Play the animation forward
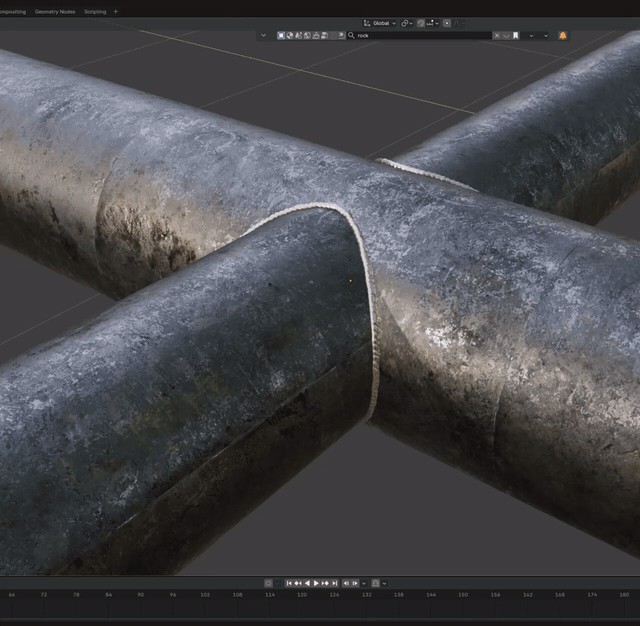The height and width of the screenshot is (626, 640). [x=316, y=583]
